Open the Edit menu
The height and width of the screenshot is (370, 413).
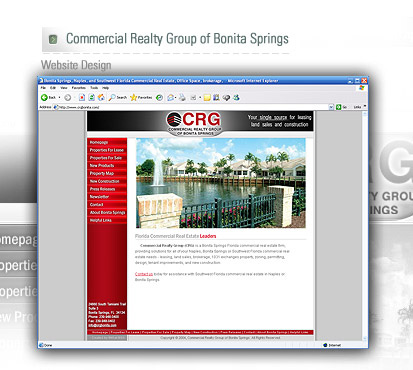[x=53, y=88]
